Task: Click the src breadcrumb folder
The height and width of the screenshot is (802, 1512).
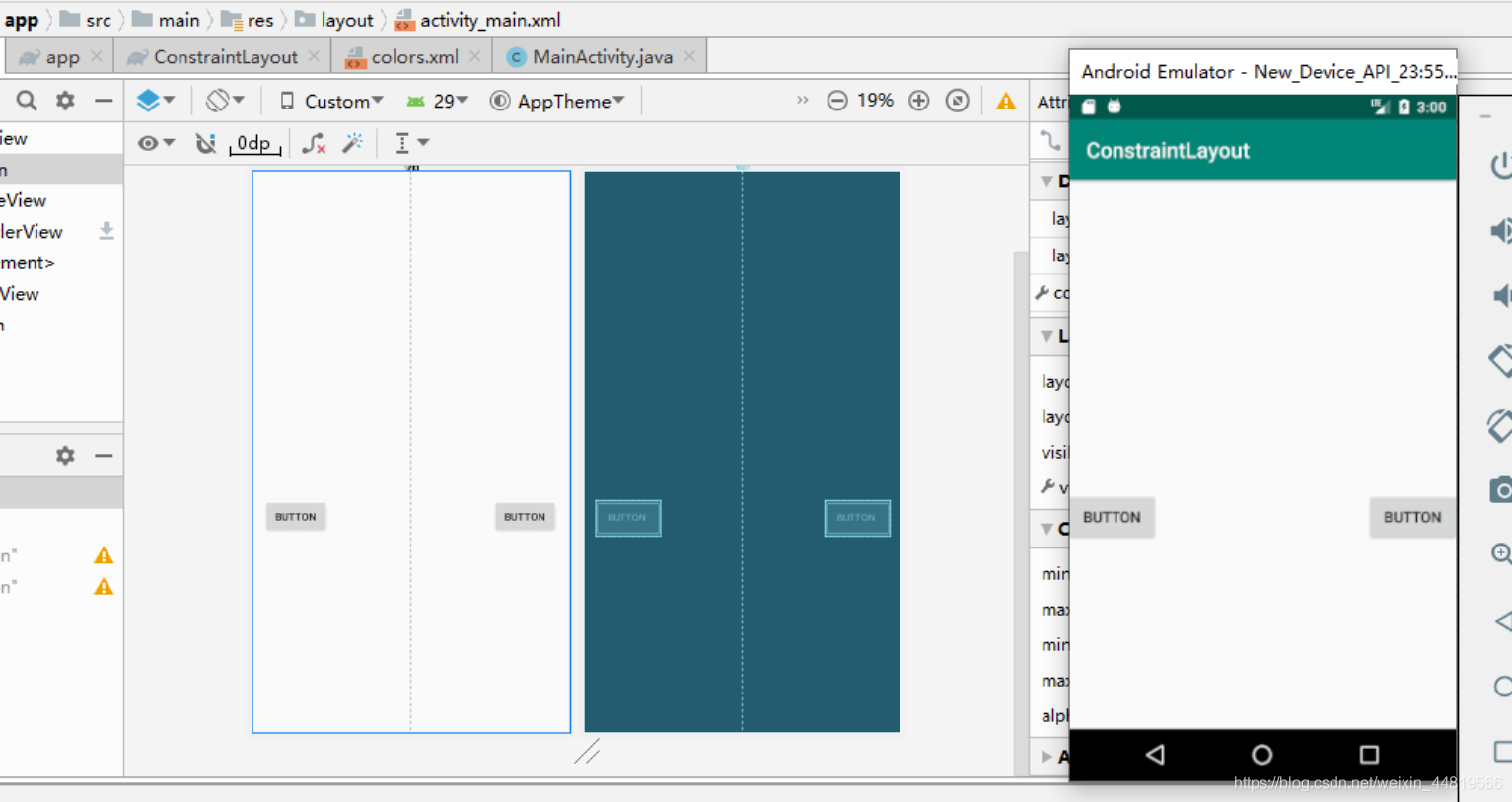Action: click(x=86, y=20)
